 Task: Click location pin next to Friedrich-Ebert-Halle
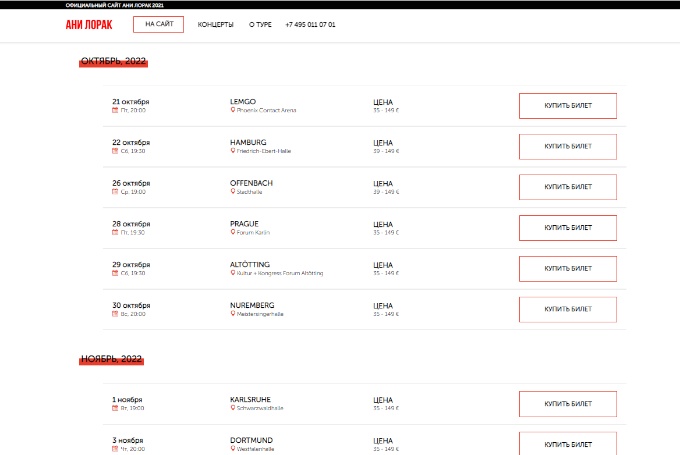[x=233, y=151]
